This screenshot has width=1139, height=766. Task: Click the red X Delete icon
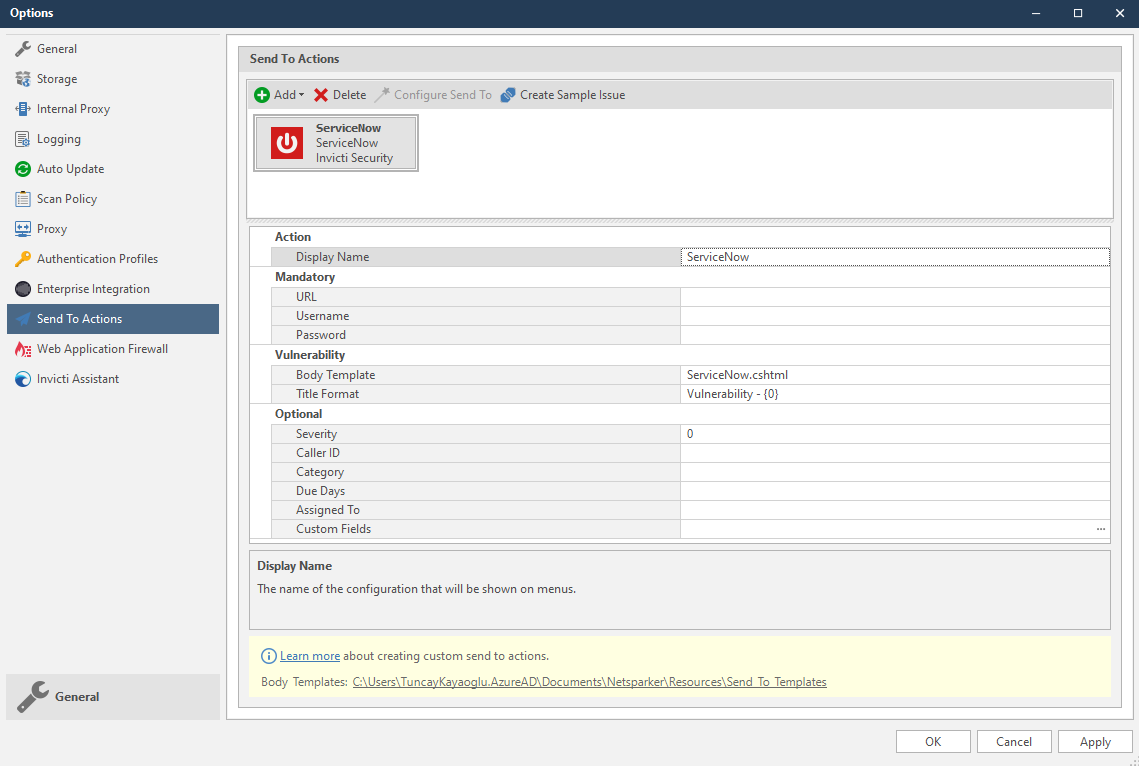pyautogui.click(x=320, y=95)
